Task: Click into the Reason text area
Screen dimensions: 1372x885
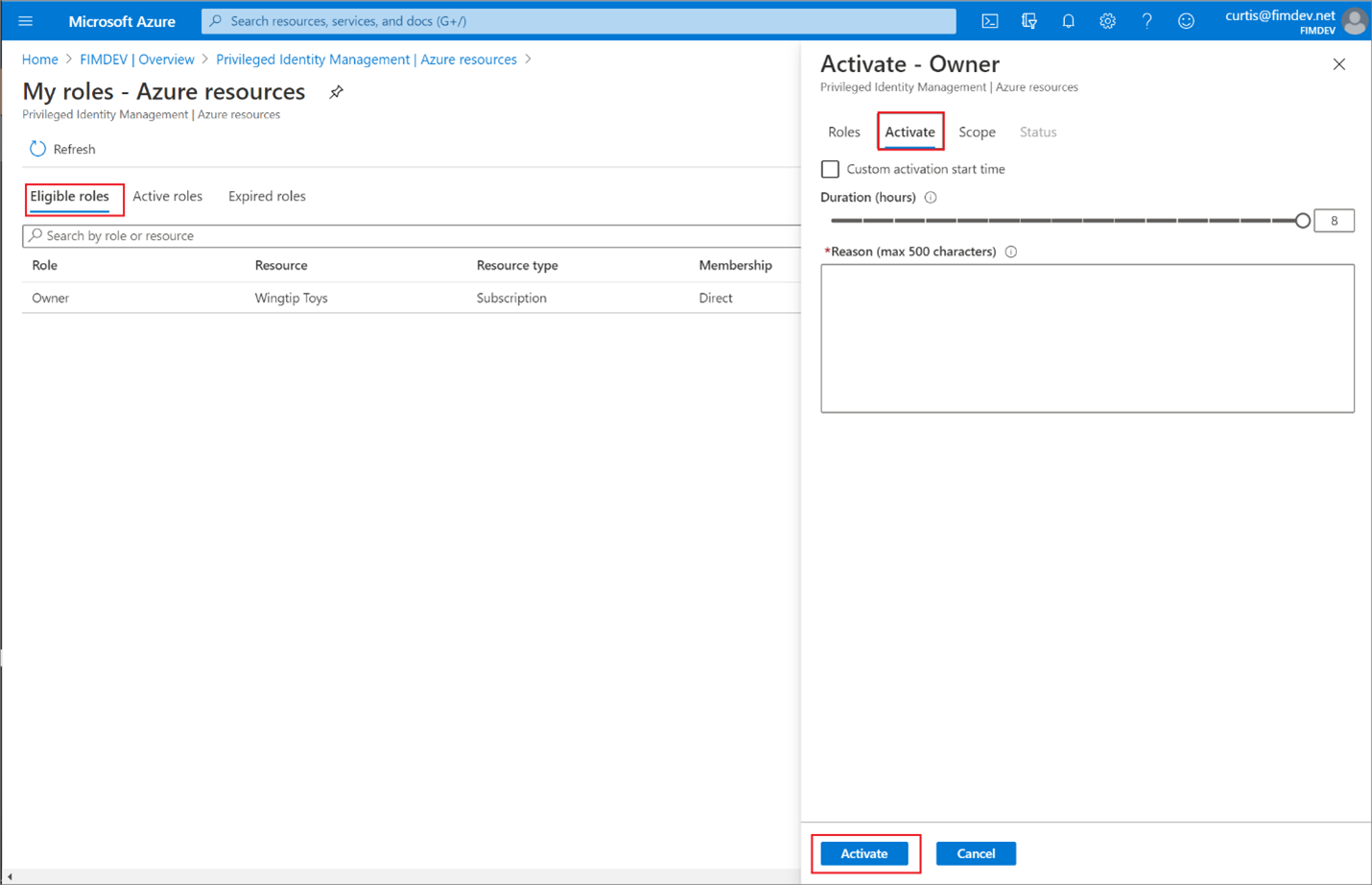Action: pos(1087,339)
